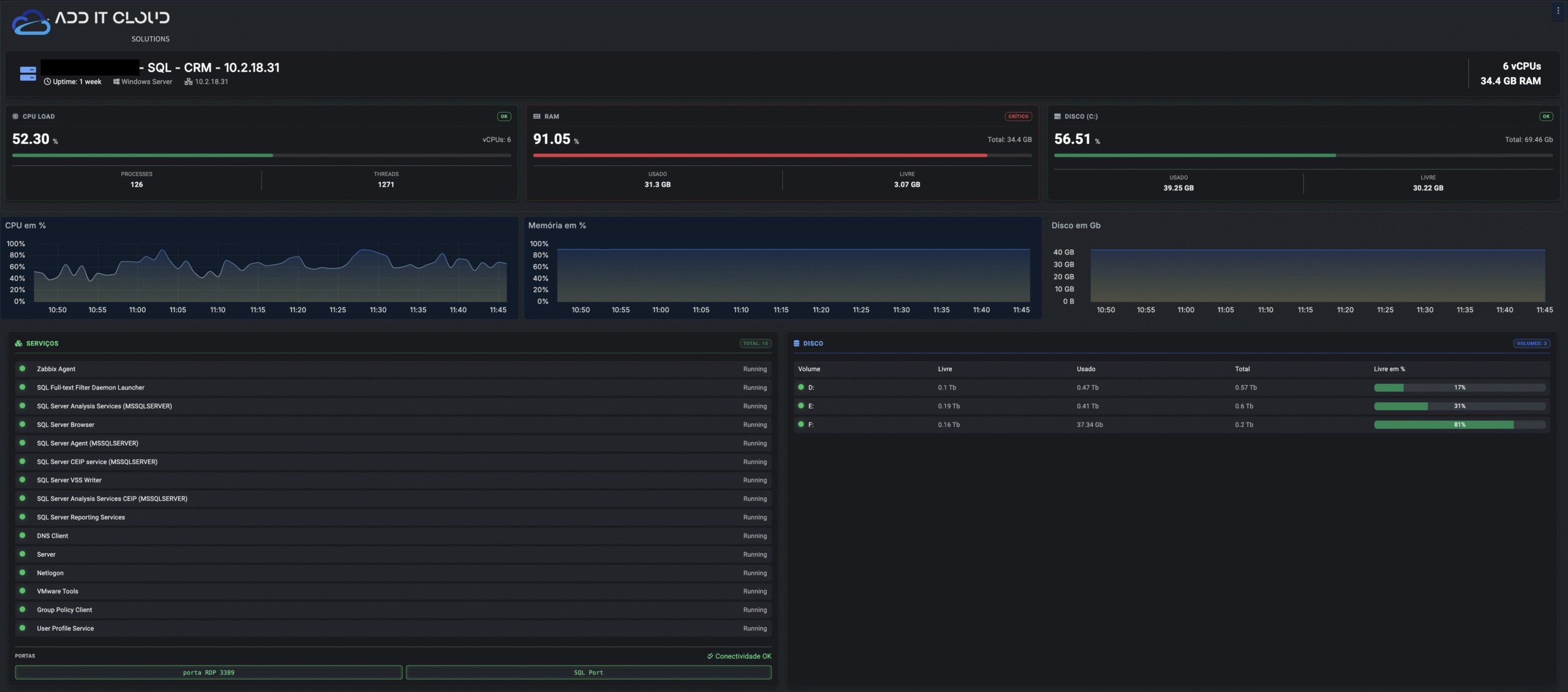Viewport: 1568px width, 692px height.
Task: Click the CPU LOAD chip icon
Action: (15, 116)
